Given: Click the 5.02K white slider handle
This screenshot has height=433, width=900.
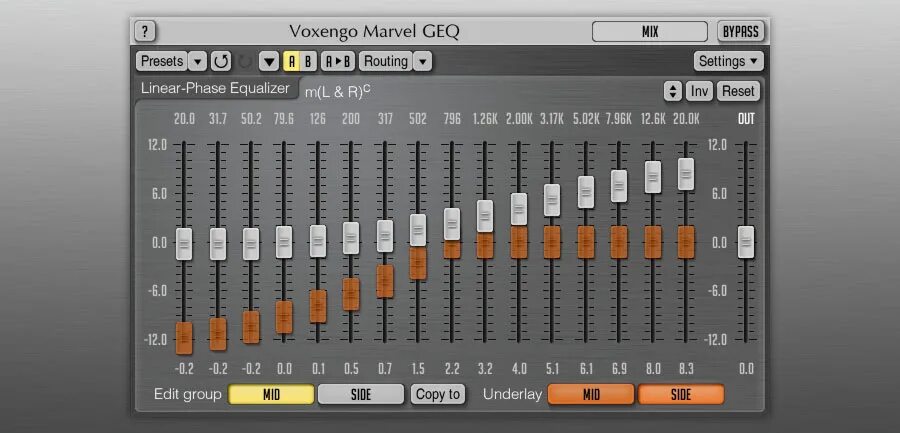Looking at the screenshot, I should pyautogui.click(x=586, y=192).
